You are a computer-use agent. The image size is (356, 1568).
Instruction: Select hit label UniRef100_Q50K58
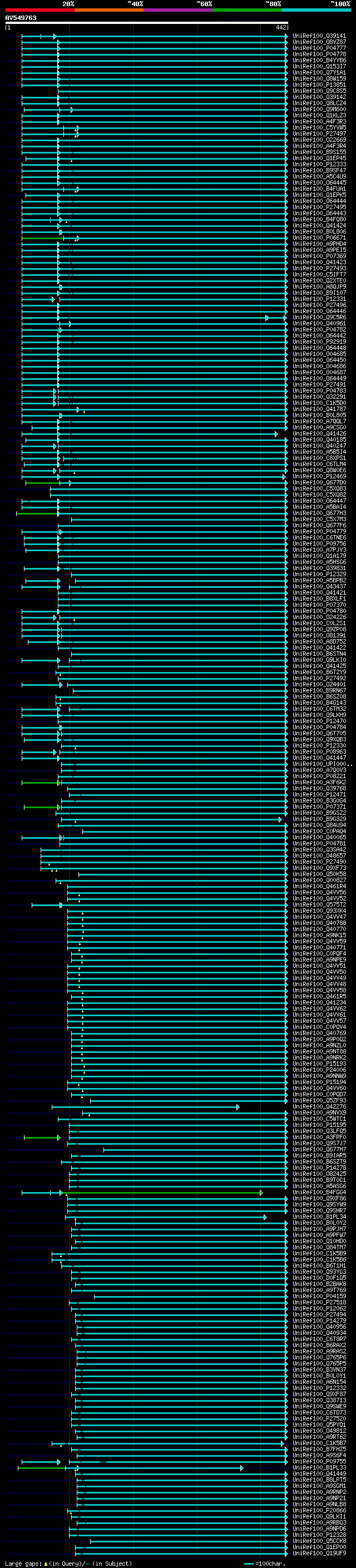click(x=319, y=874)
